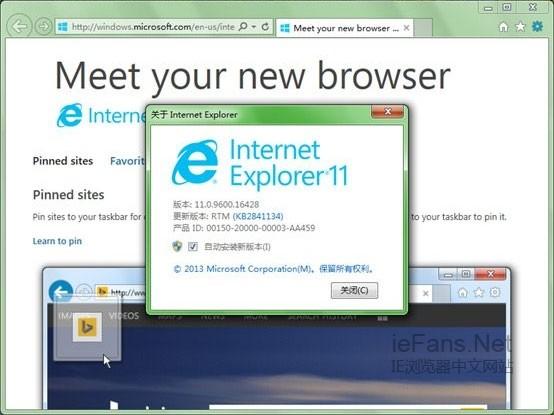Screen dimensions: 554x415
Task: Maximize the main Internet Explorer window
Action: [x=507, y=7]
